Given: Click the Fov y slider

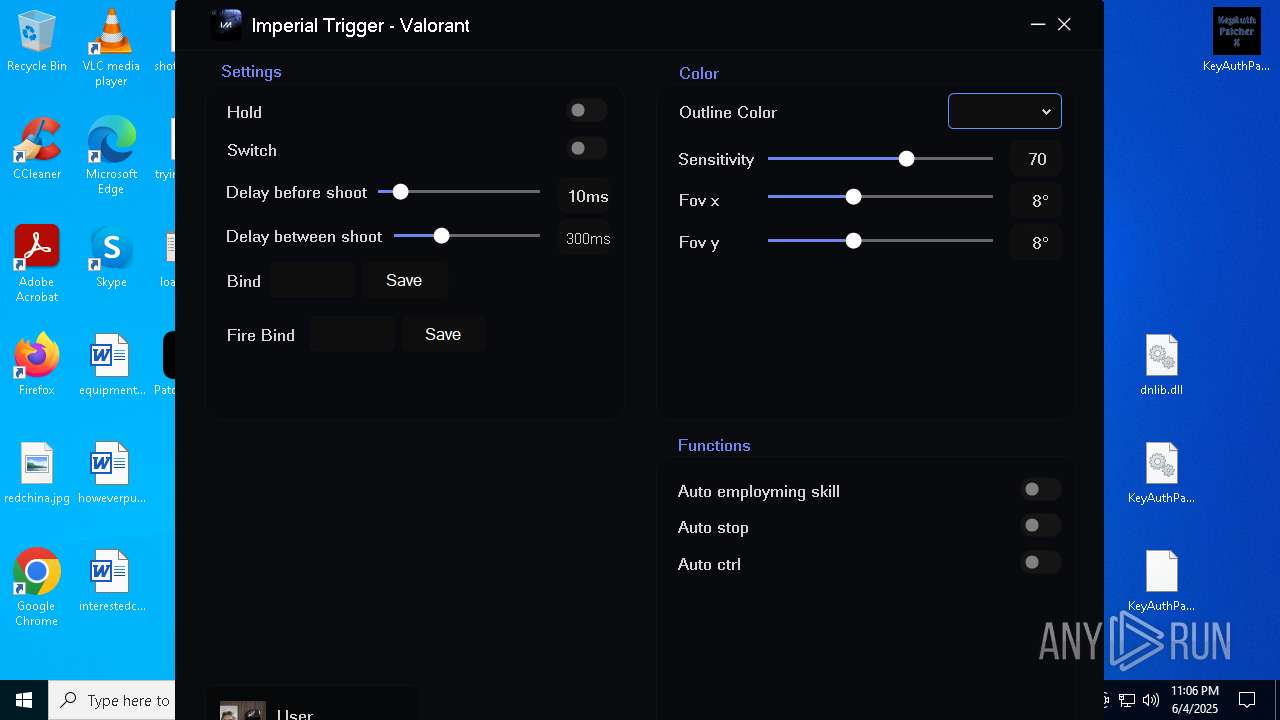Looking at the screenshot, I should click(x=880, y=241).
